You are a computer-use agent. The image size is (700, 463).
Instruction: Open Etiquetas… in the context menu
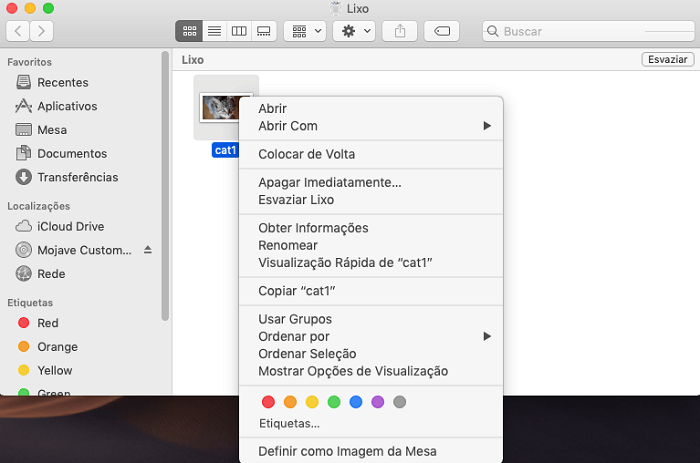tap(289, 423)
